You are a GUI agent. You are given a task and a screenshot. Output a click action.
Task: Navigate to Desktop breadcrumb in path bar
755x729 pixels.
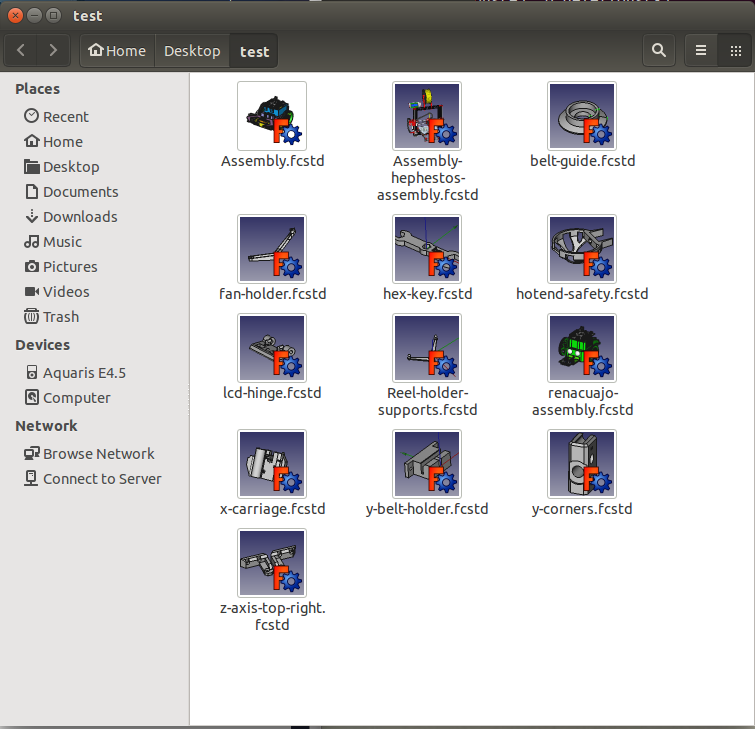click(192, 51)
